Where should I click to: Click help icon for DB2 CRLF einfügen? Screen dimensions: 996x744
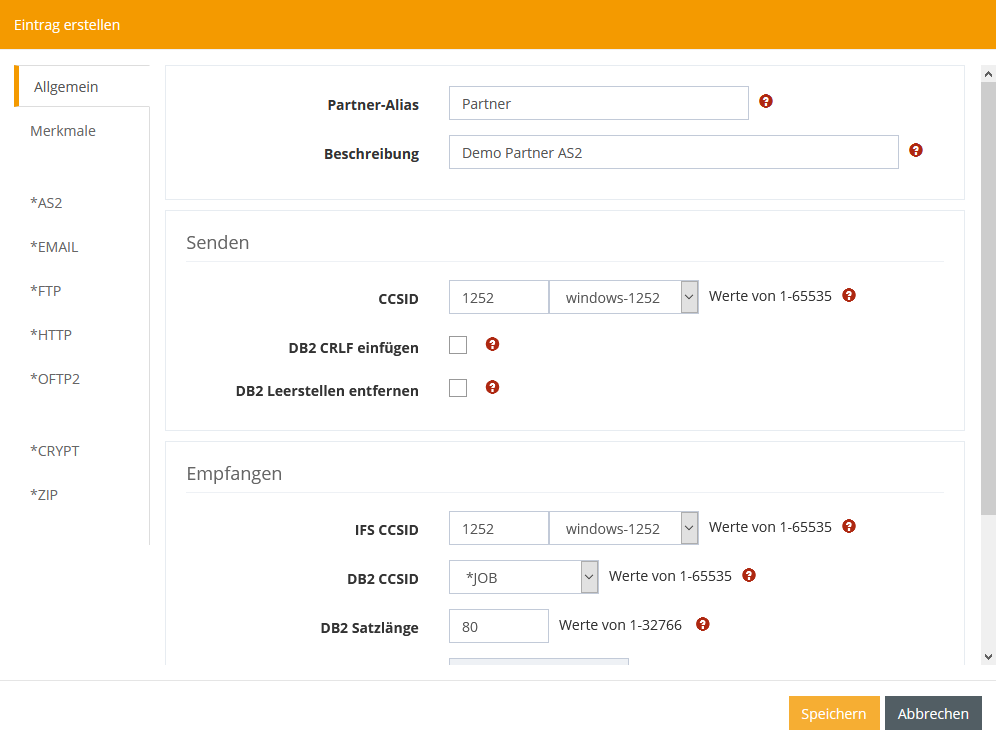492,344
